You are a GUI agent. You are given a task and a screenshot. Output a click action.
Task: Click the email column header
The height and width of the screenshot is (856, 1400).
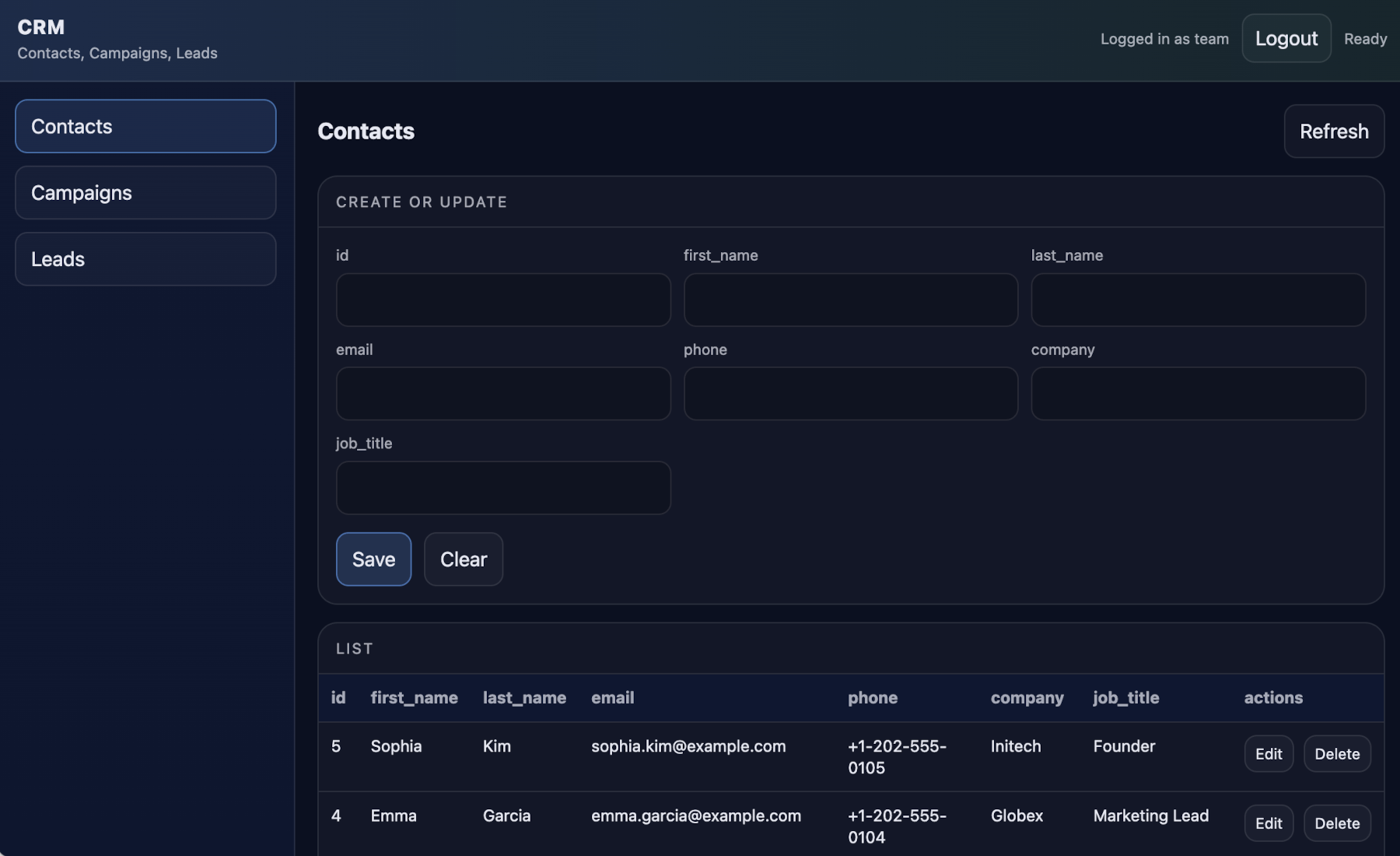tap(613, 698)
